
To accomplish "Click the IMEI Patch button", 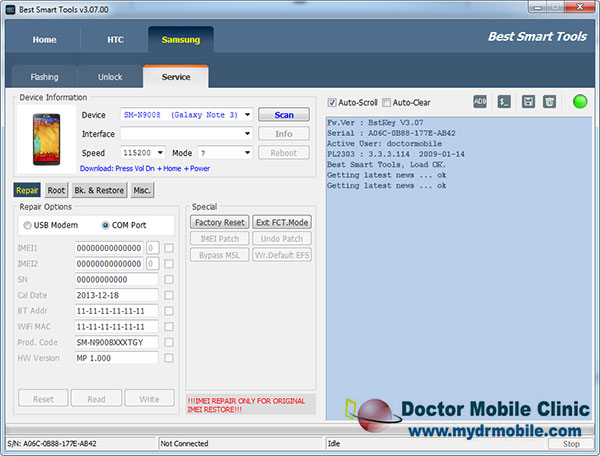I will (220, 239).
